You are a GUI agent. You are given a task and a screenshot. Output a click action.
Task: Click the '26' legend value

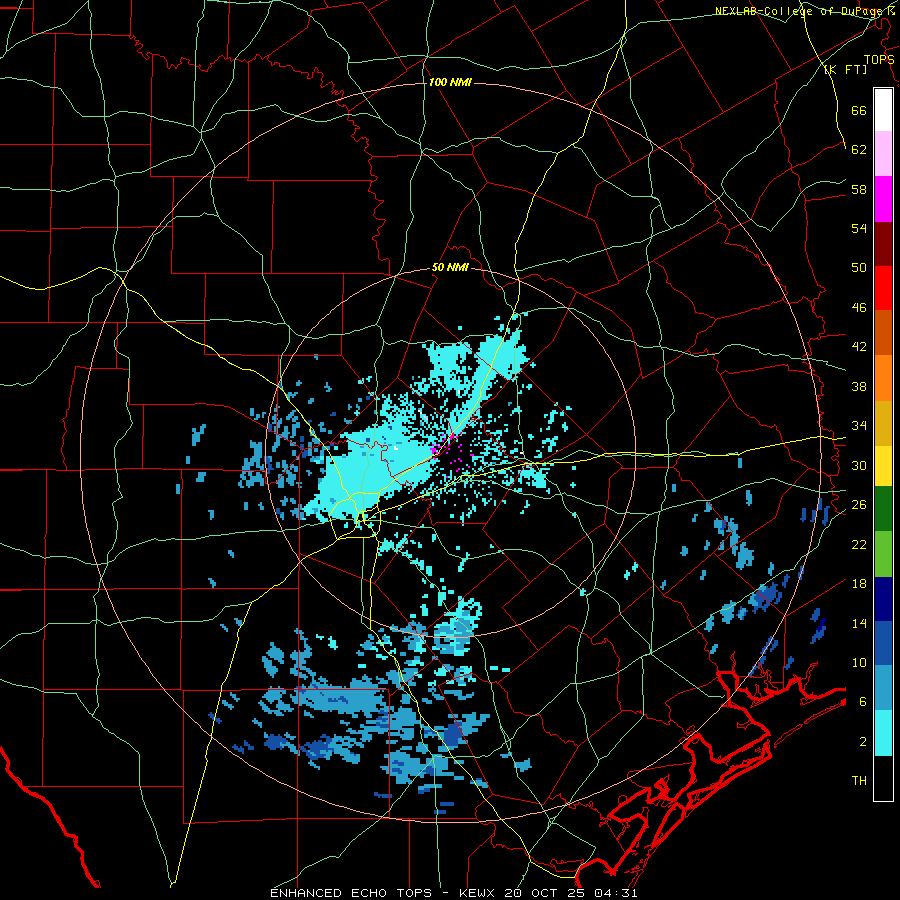tap(859, 505)
